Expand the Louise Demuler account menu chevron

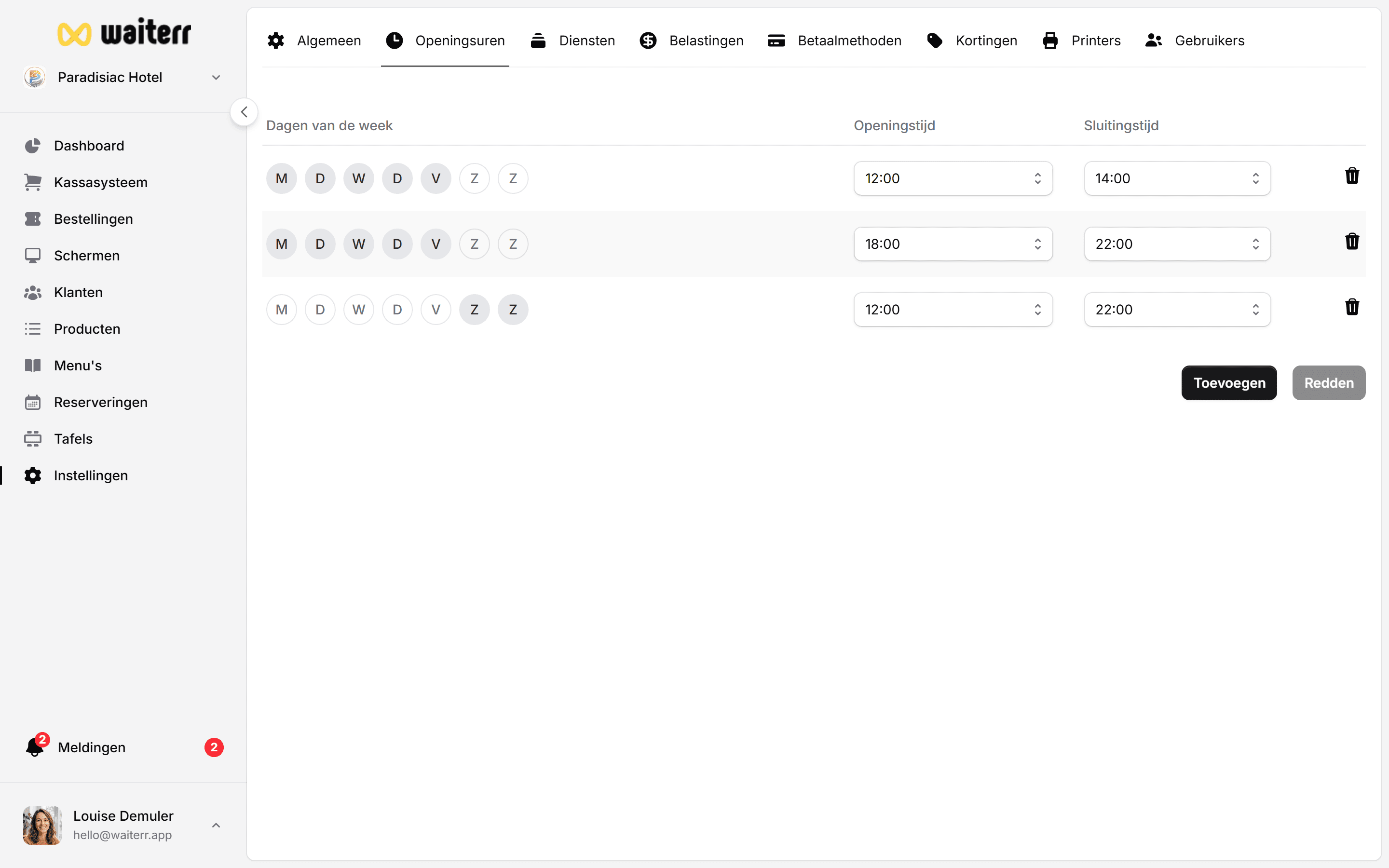point(216,825)
